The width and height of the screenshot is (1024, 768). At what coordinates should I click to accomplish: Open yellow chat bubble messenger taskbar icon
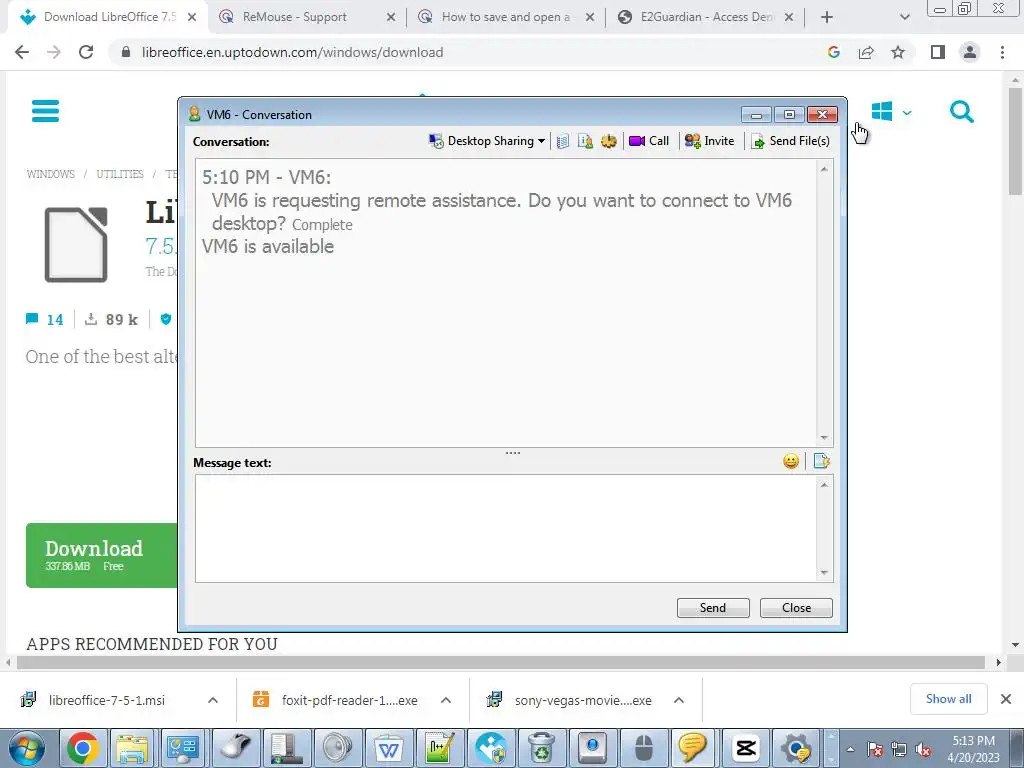pyautogui.click(x=692, y=748)
